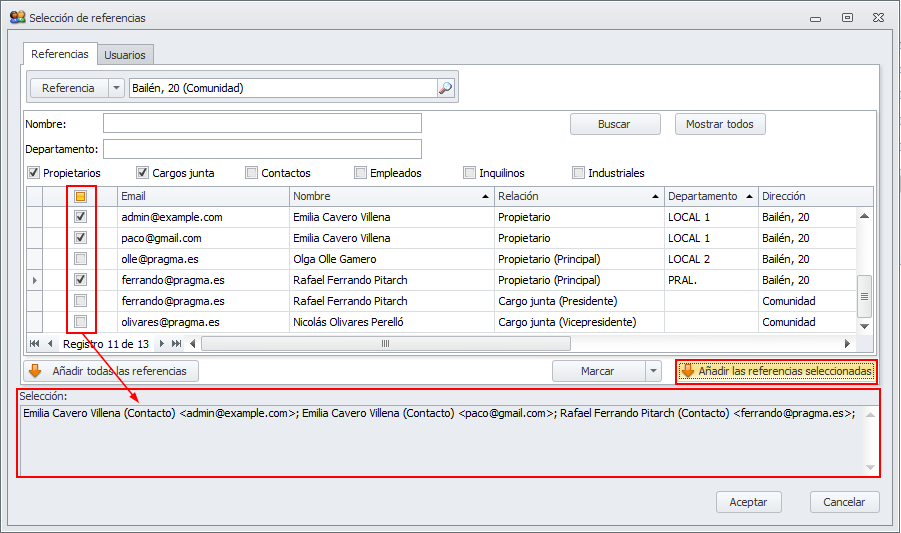The height and width of the screenshot is (533, 901).
Task: Enable the Inquilinos filter checkbox
Action: 470,173
